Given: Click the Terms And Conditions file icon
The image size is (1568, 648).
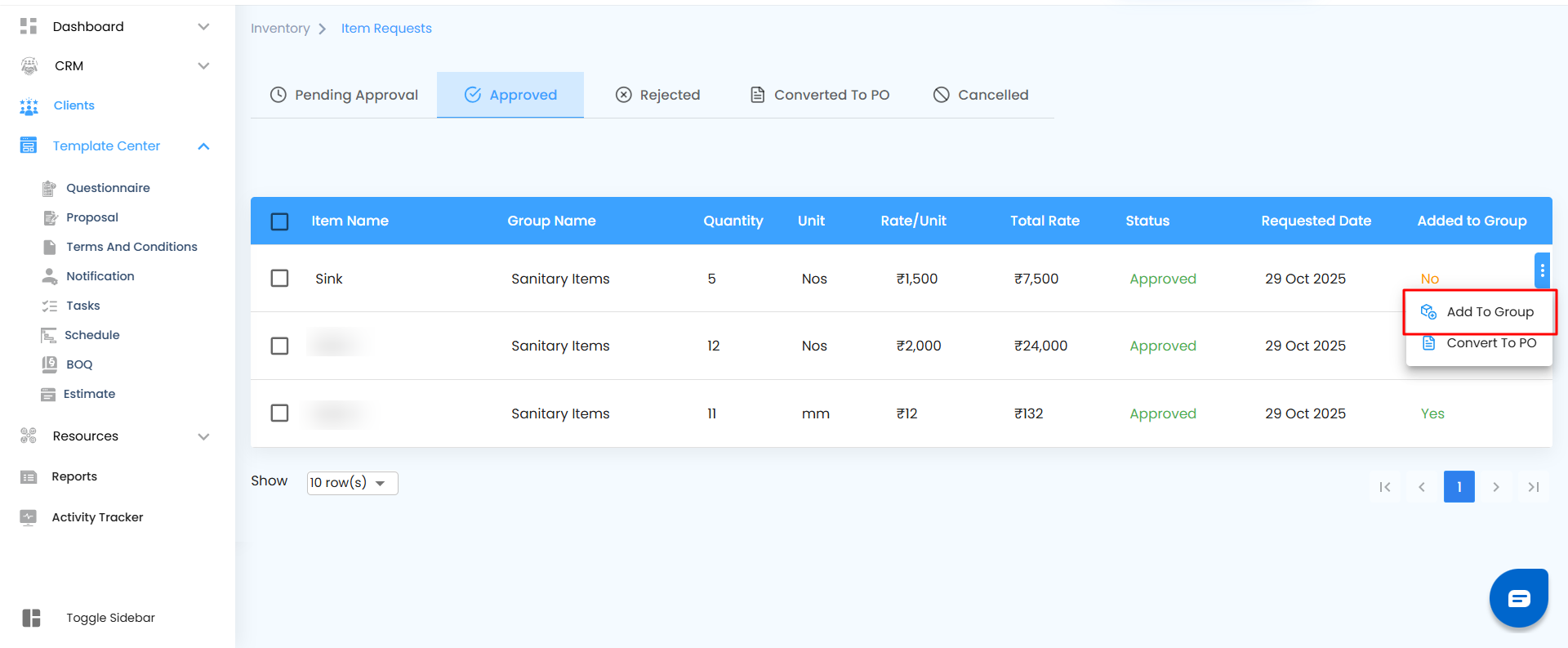Looking at the screenshot, I should [50, 247].
